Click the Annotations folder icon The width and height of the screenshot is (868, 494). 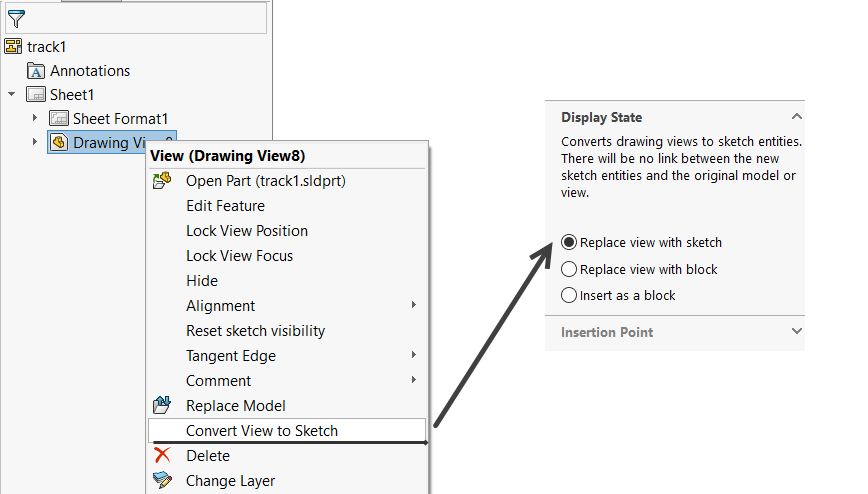pyautogui.click(x=35, y=71)
